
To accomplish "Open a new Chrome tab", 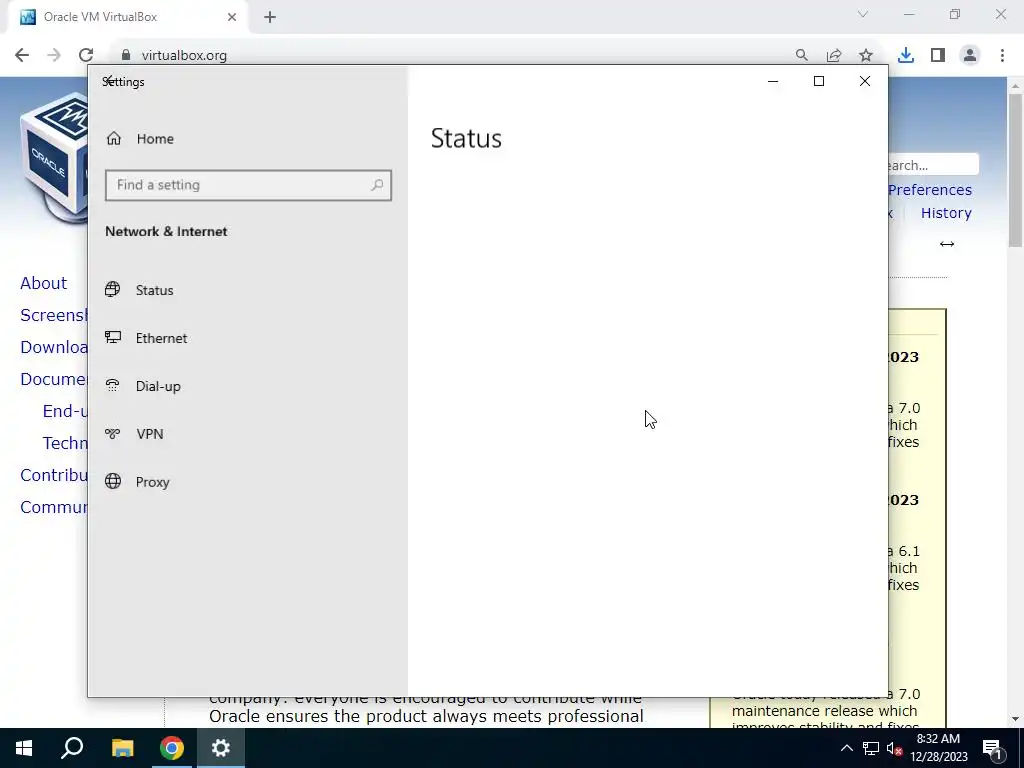I will 270,17.
